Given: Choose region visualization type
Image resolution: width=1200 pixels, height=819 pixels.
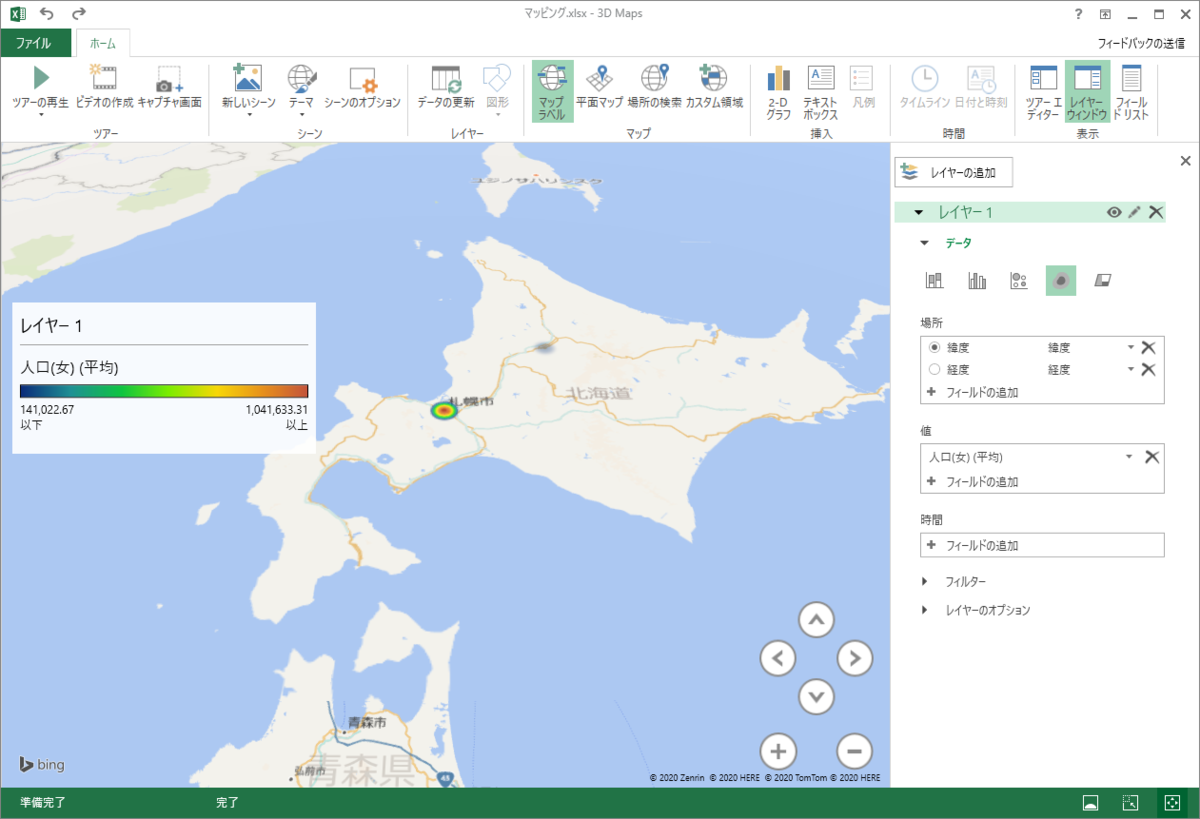Looking at the screenshot, I should 1103,281.
